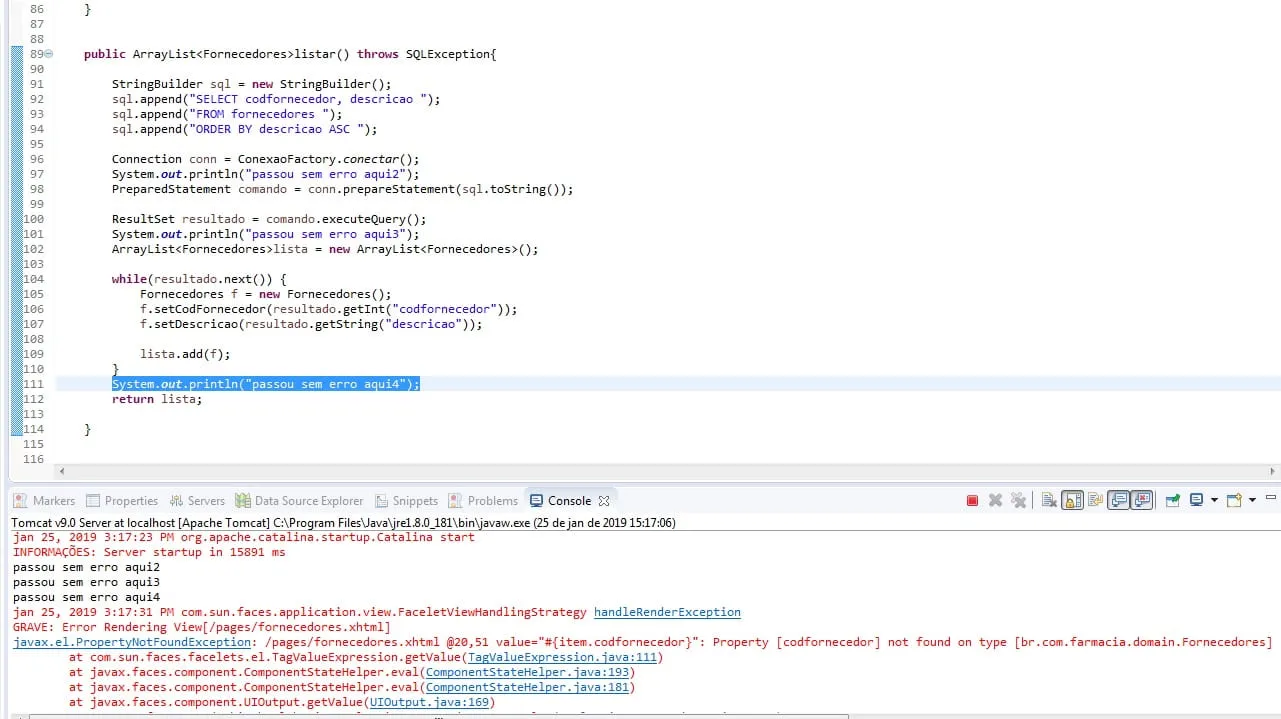
Task: Close the Console tab with its X
Action: coord(603,501)
